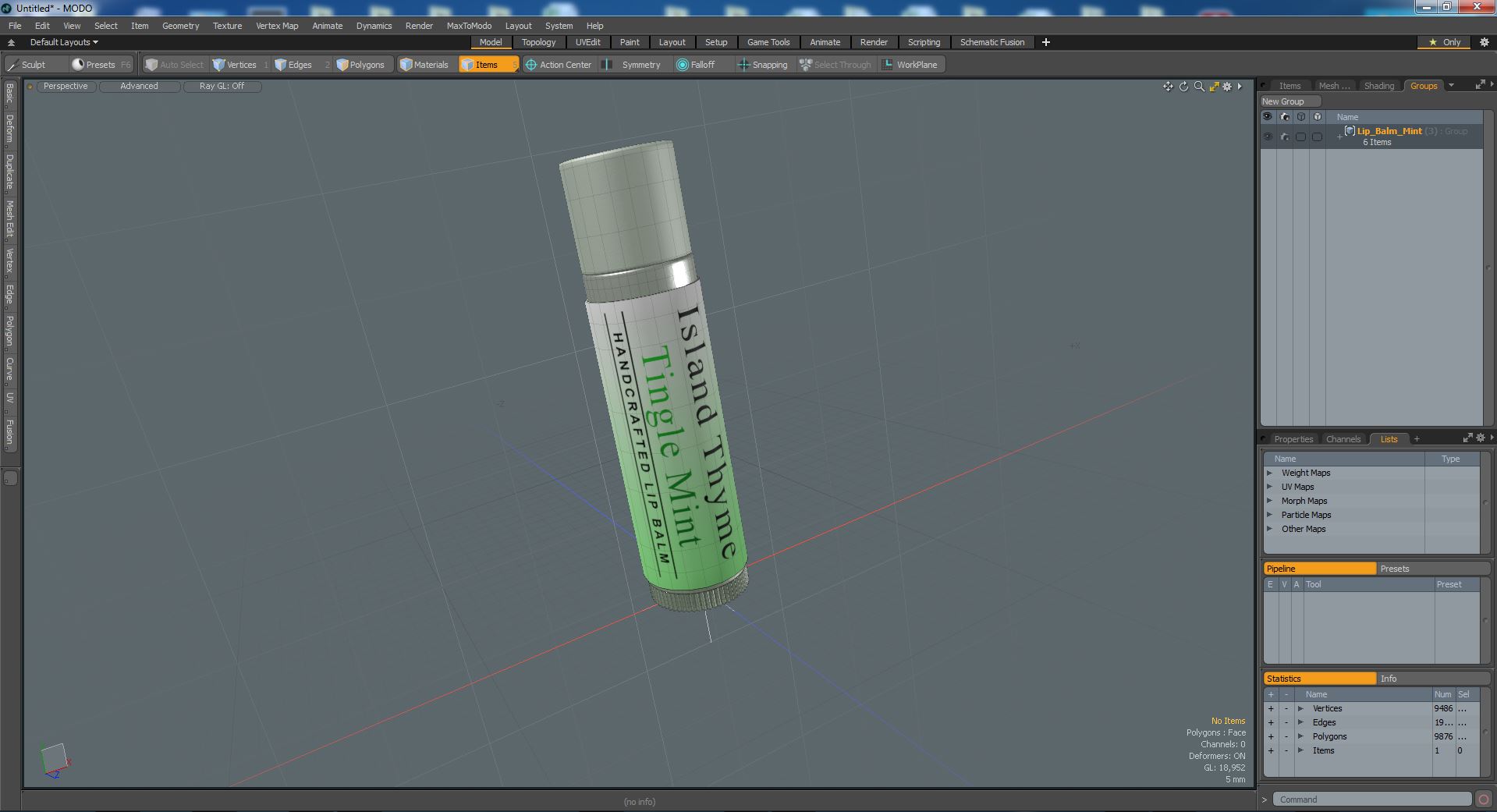
Task: Click the viewport axis gizmo cube
Action: 55,761
